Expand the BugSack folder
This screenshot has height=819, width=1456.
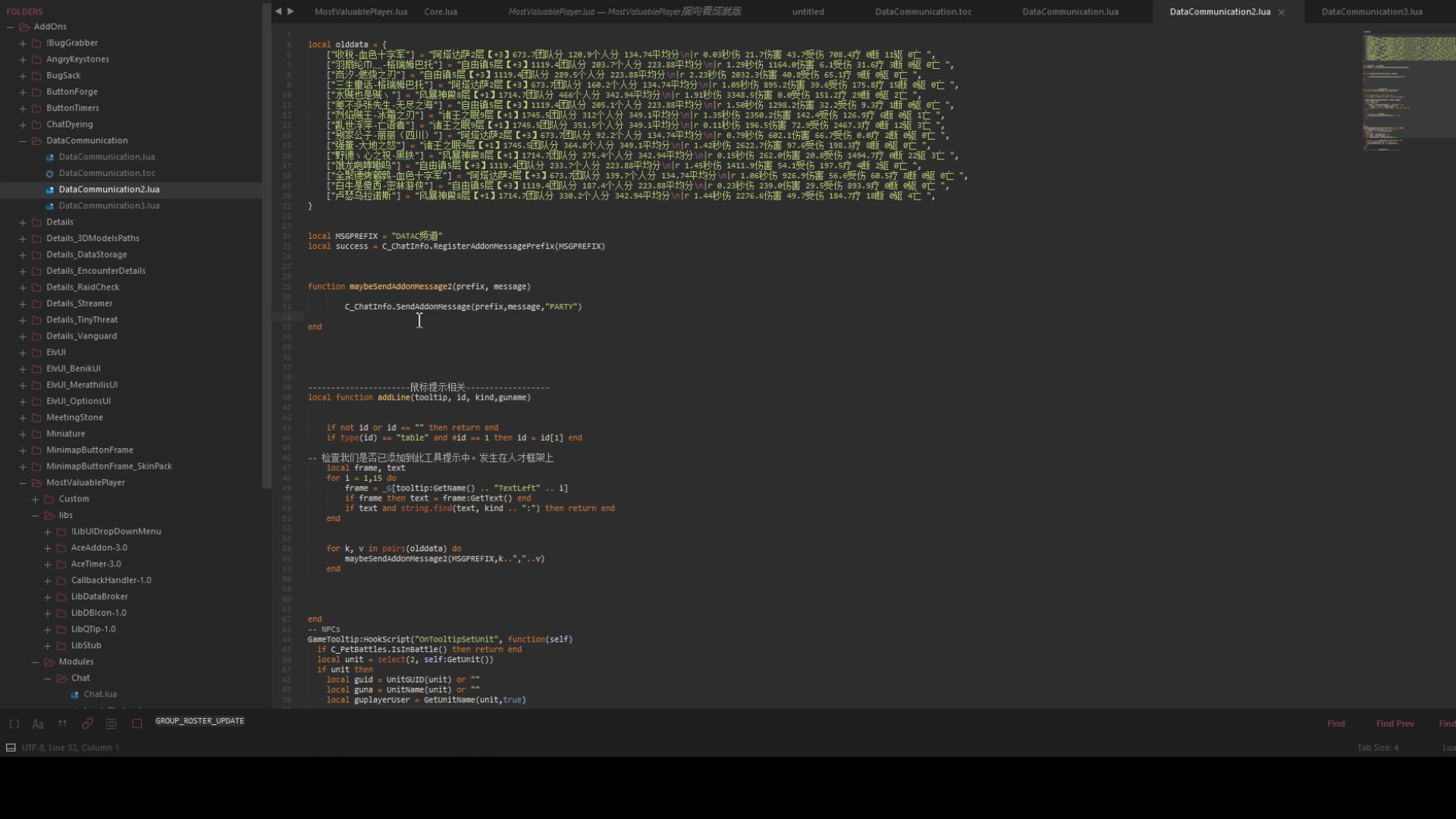[x=23, y=76]
